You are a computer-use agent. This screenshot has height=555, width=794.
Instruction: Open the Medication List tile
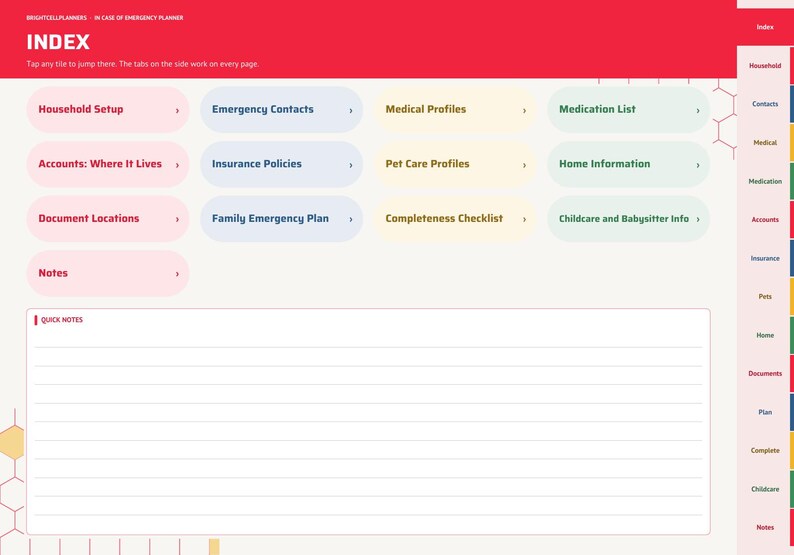tap(628, 109)
